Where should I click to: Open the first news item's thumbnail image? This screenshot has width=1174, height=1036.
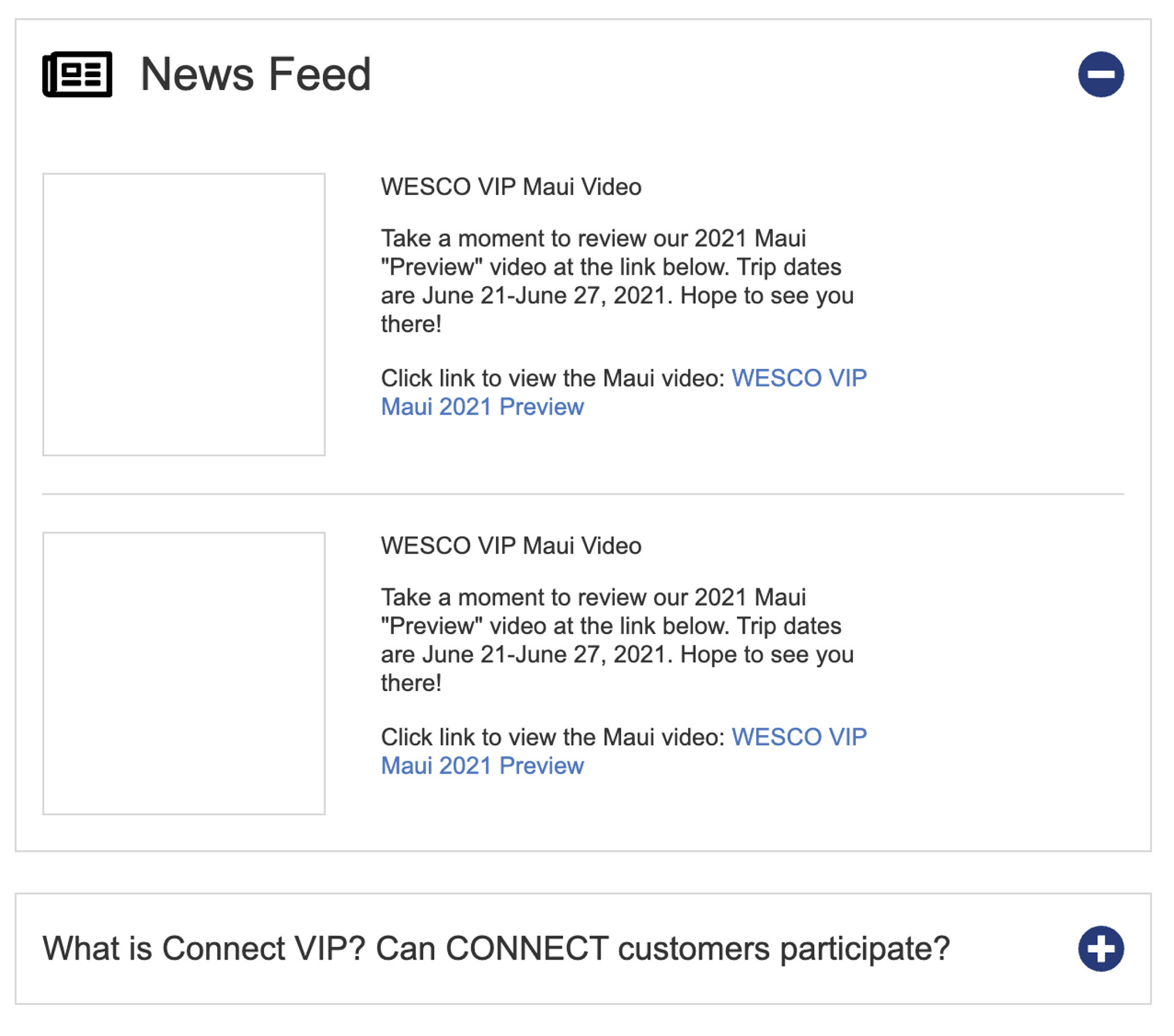pos(184,314)
